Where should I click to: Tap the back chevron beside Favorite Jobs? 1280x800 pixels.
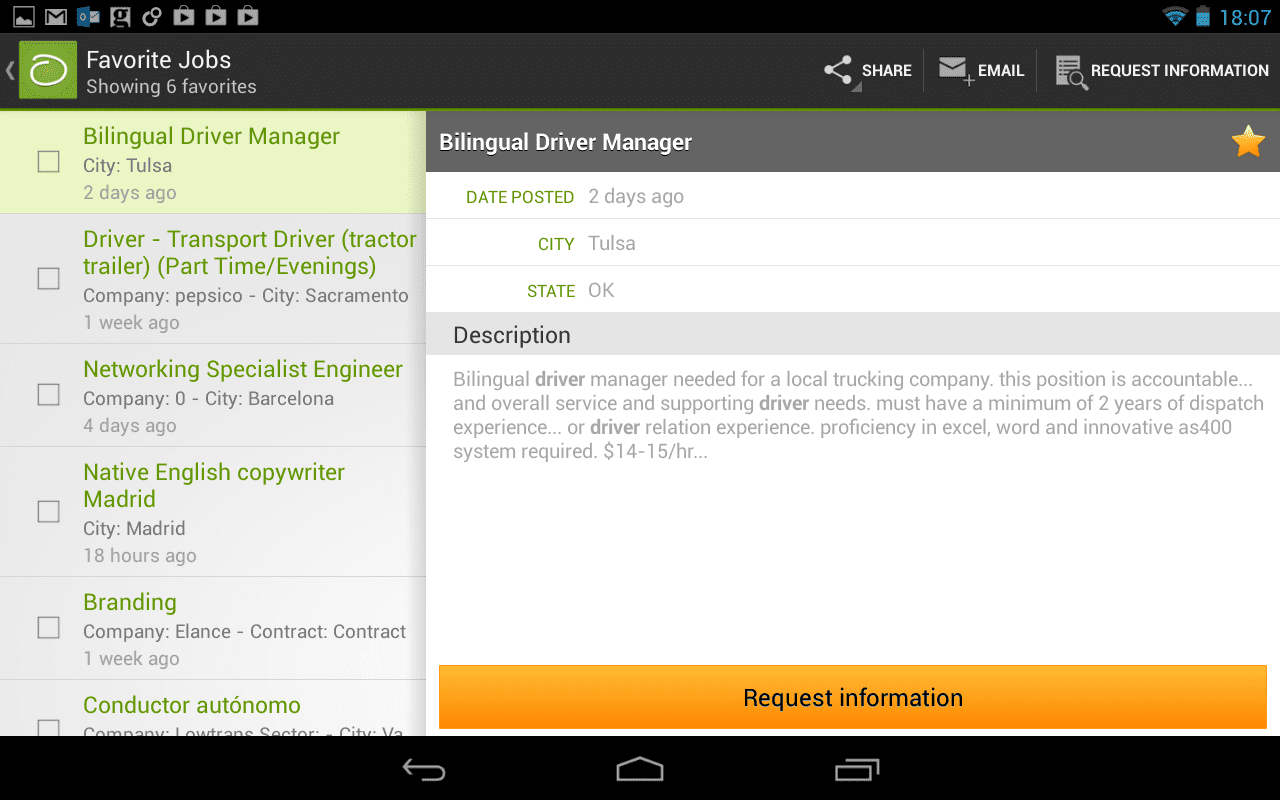pos(9,70)
